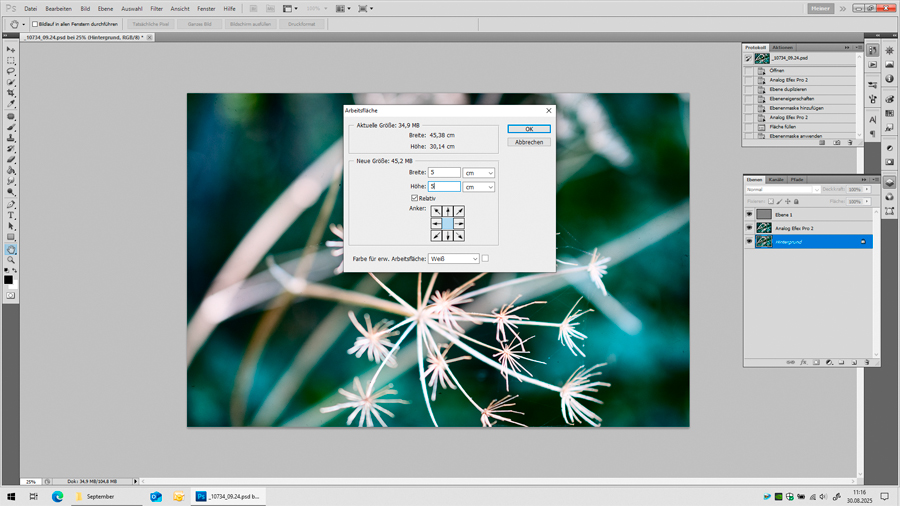Image resolution: width=900 pixels, height=506 pixels.
Task: Click the bottom-right anchor arrow
Action: (x=459, y=236)
